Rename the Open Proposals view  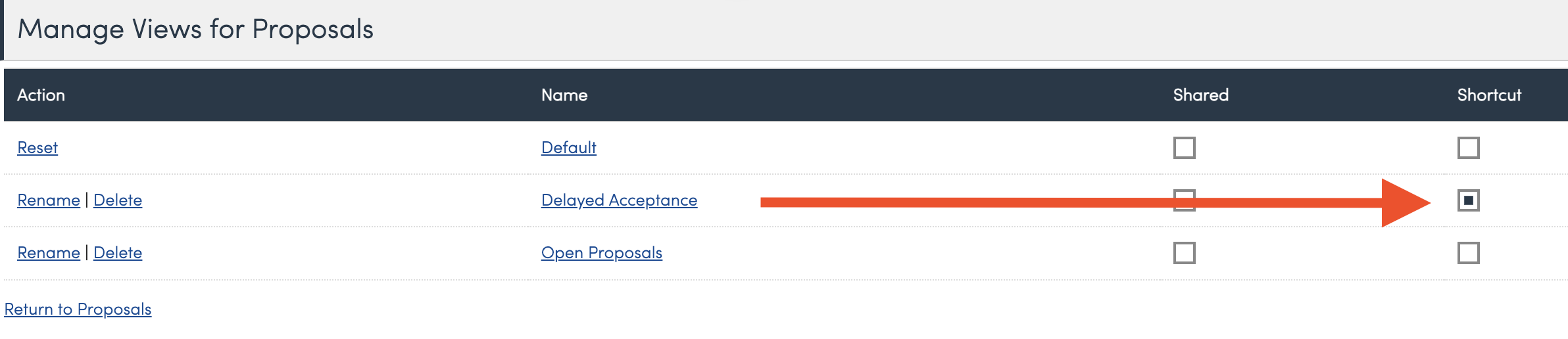pyautogui.click(x=49, y=253)
